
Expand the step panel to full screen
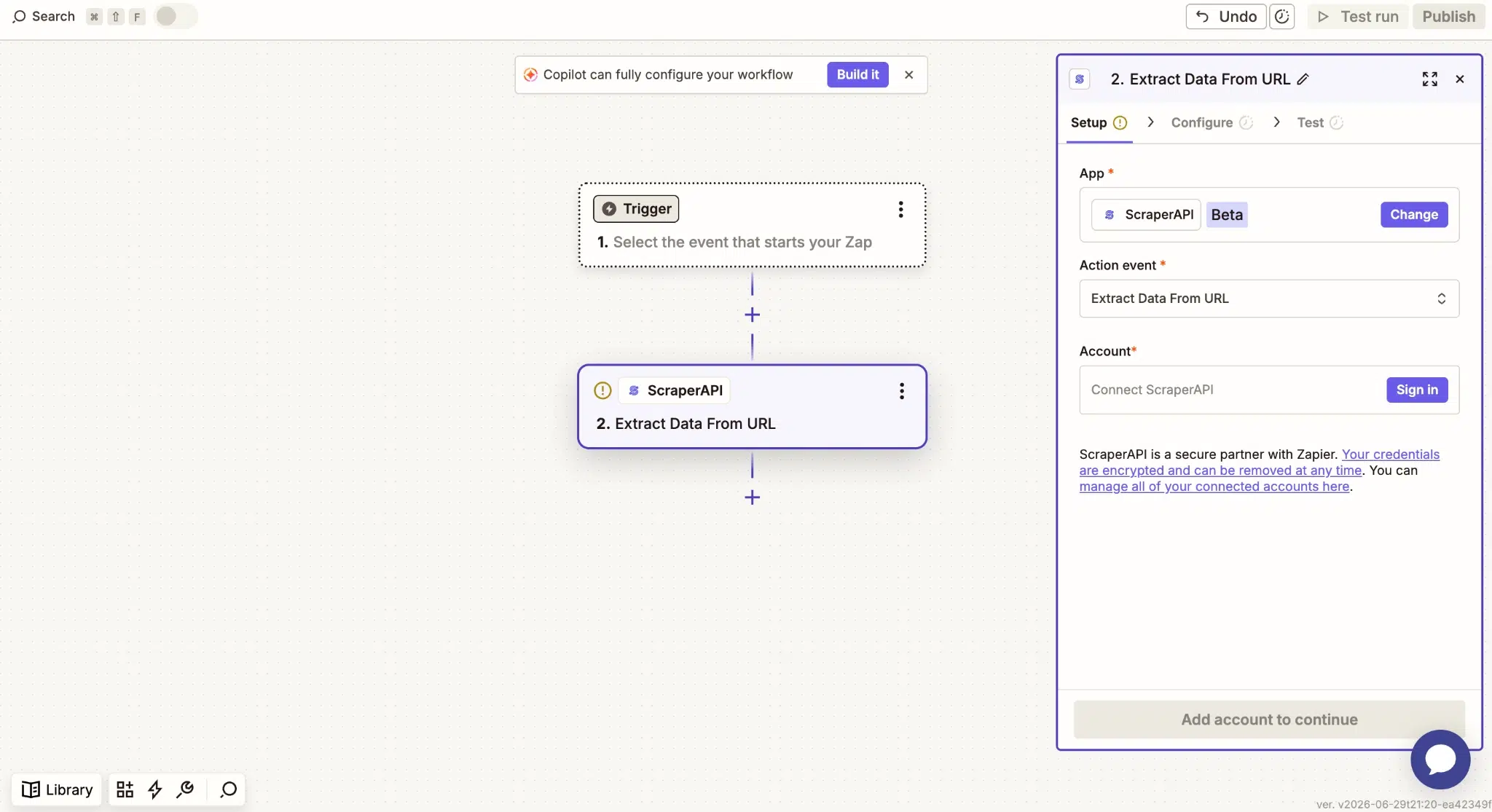pyautogui.click(x=1430, y=79)
